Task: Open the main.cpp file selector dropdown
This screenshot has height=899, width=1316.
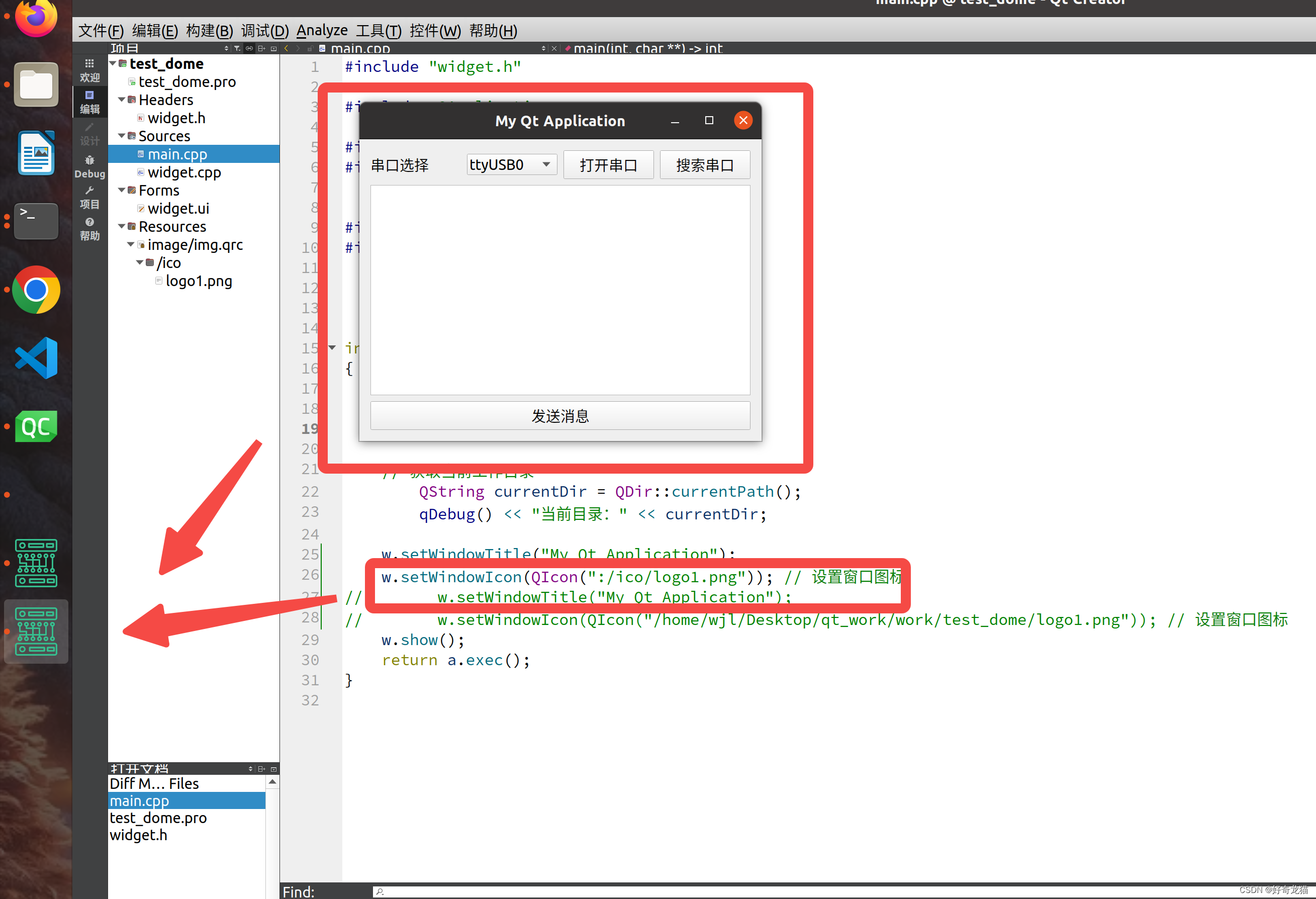Action: pos(543,49)
